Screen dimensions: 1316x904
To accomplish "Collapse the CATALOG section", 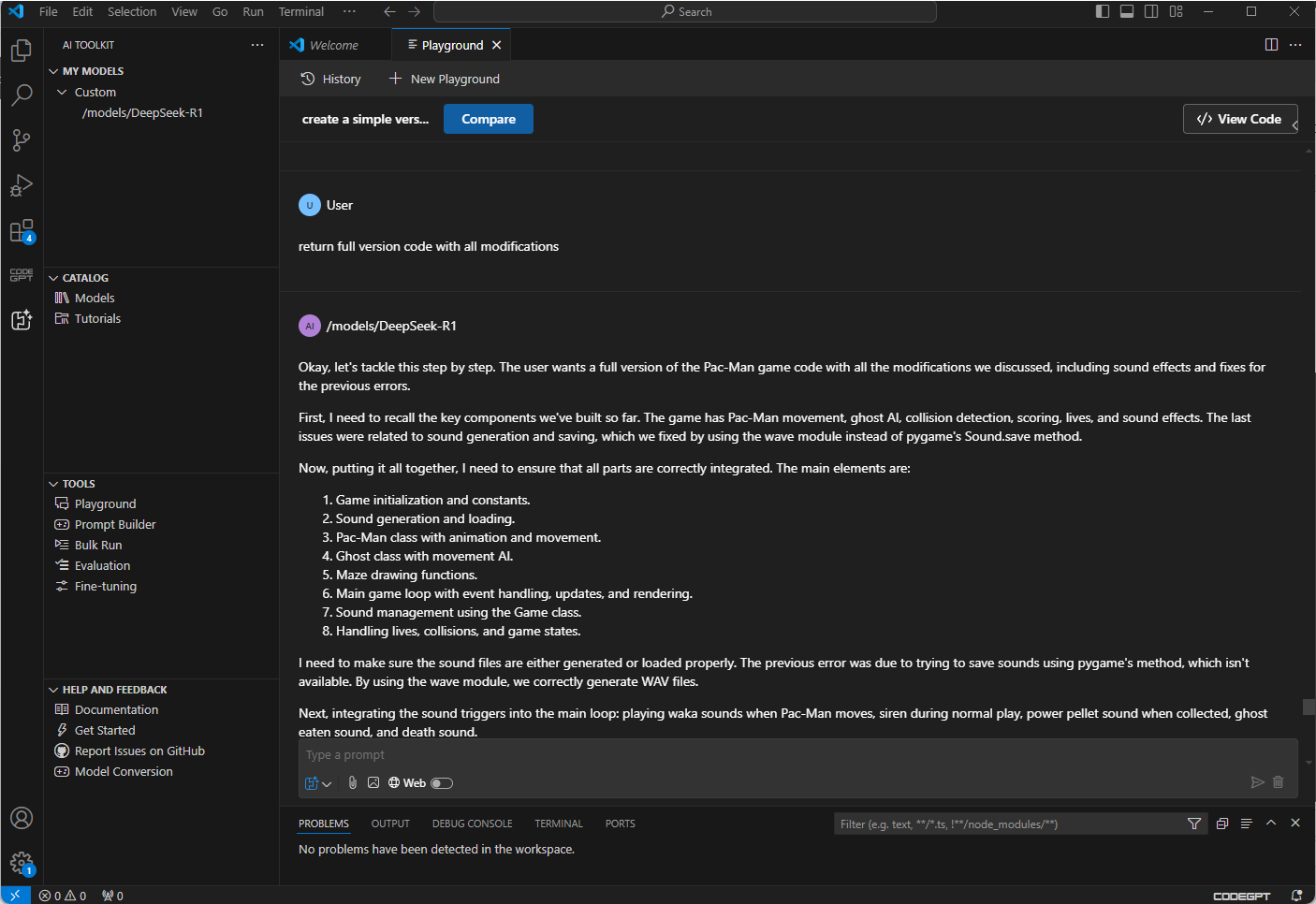I will point(54,277).
